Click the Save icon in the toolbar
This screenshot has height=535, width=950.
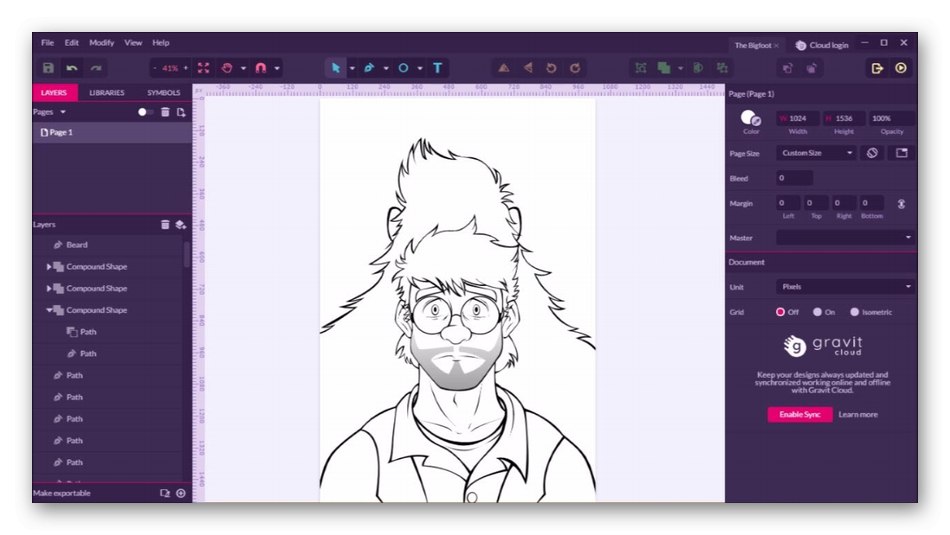coord(48,68)
